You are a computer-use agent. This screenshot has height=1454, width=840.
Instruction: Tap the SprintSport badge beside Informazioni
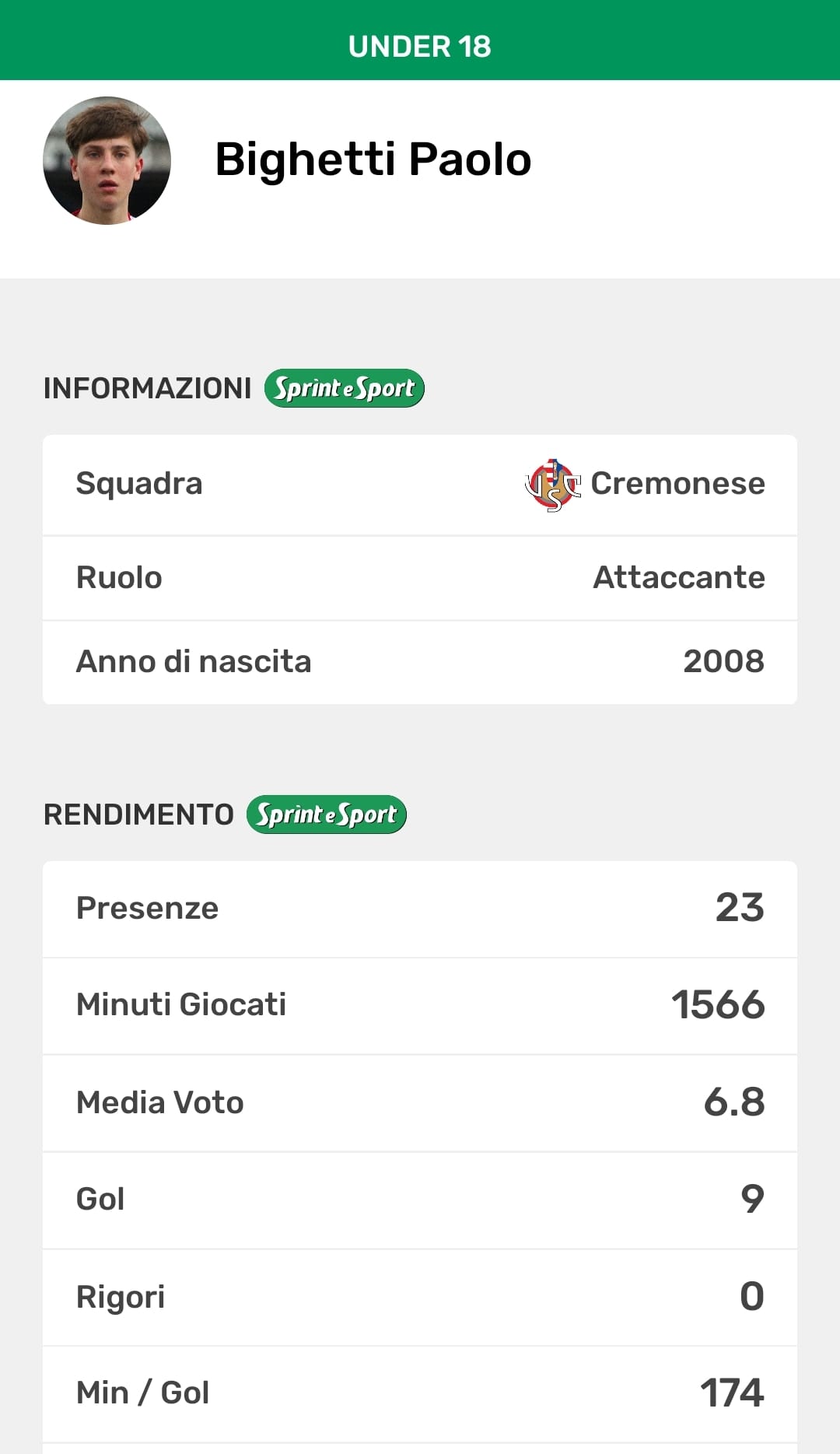pyautogui.click(x=344, y=388)
